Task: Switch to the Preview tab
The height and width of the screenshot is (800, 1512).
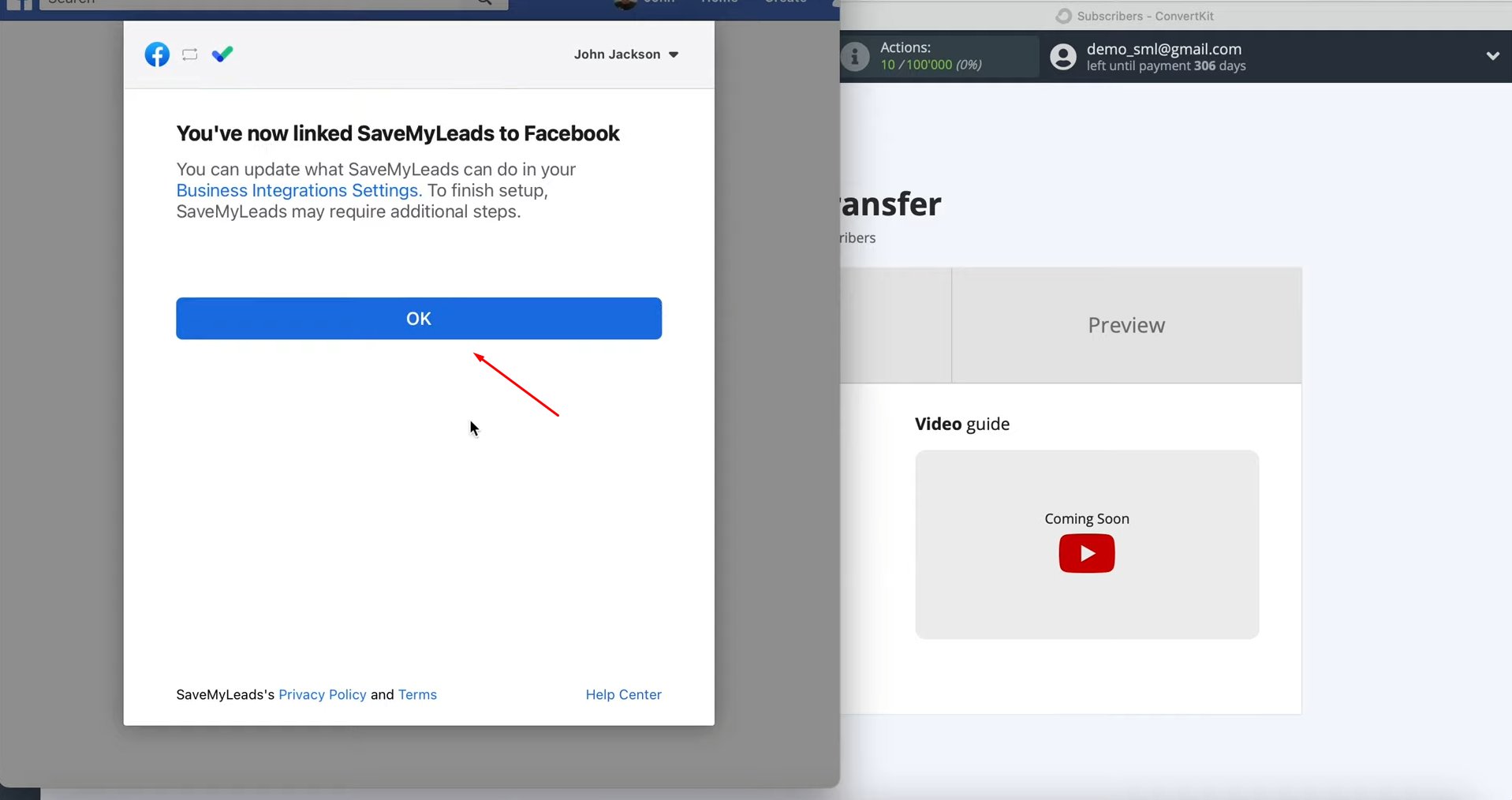Action: coord(1126,325)
